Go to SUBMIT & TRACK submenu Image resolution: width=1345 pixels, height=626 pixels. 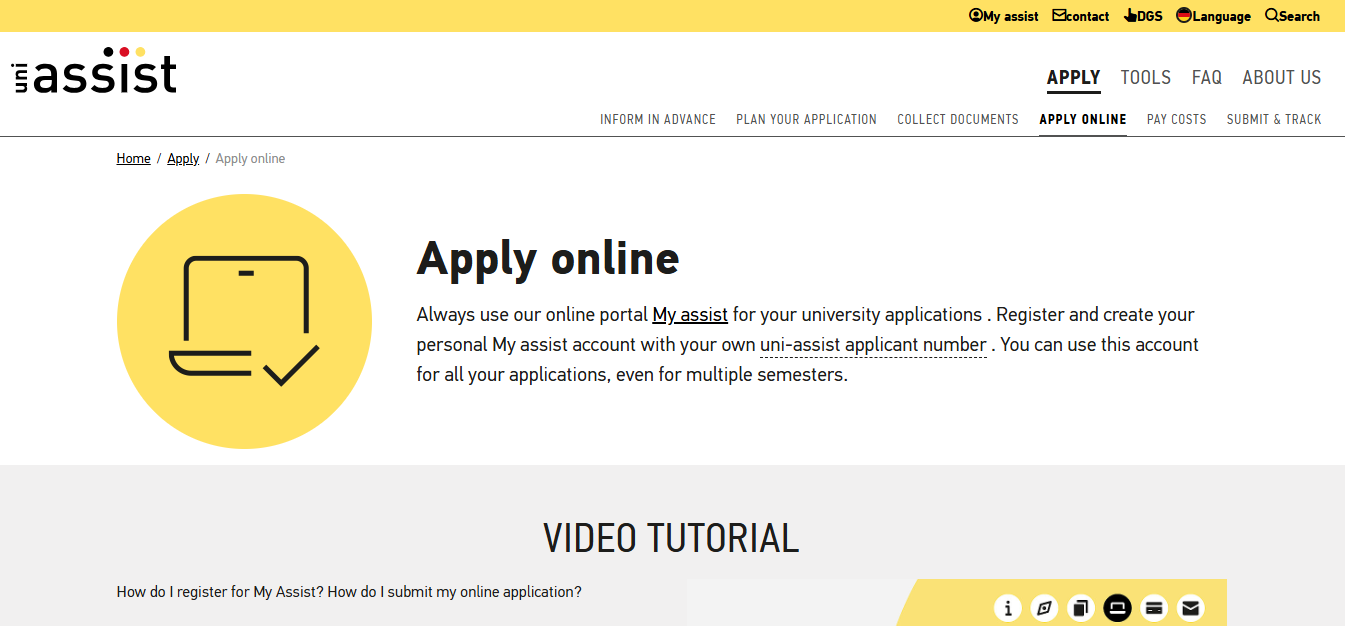coord(1274,119)
